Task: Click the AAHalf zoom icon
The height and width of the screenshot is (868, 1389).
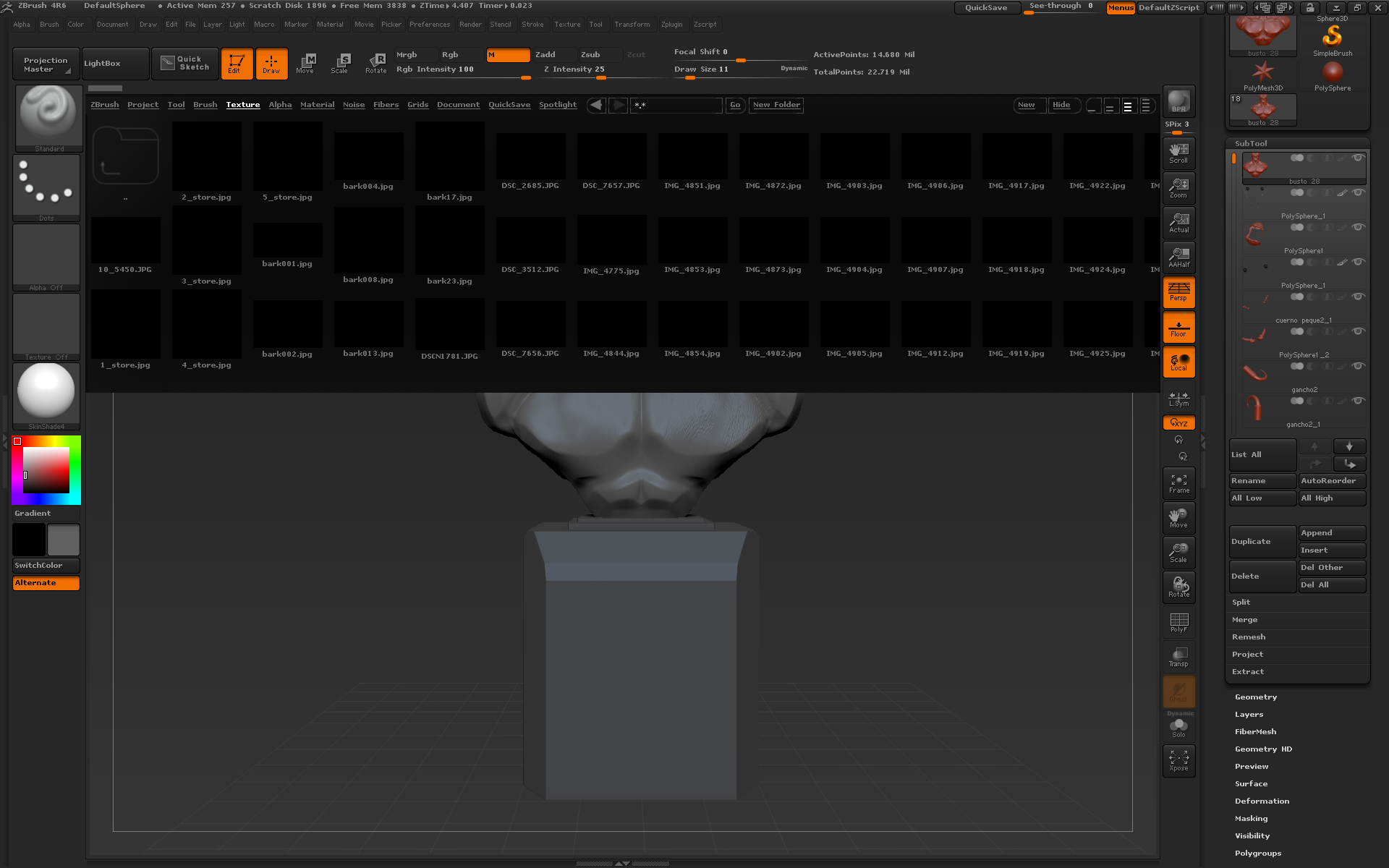Action: [1178, 257]
